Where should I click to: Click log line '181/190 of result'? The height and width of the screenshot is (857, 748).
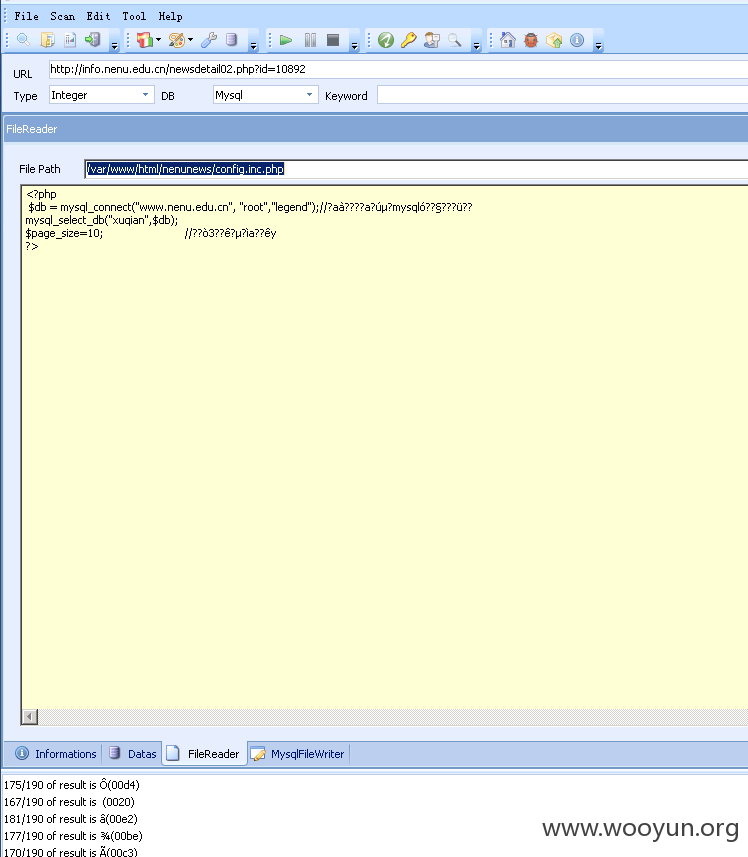click(70, 819)
